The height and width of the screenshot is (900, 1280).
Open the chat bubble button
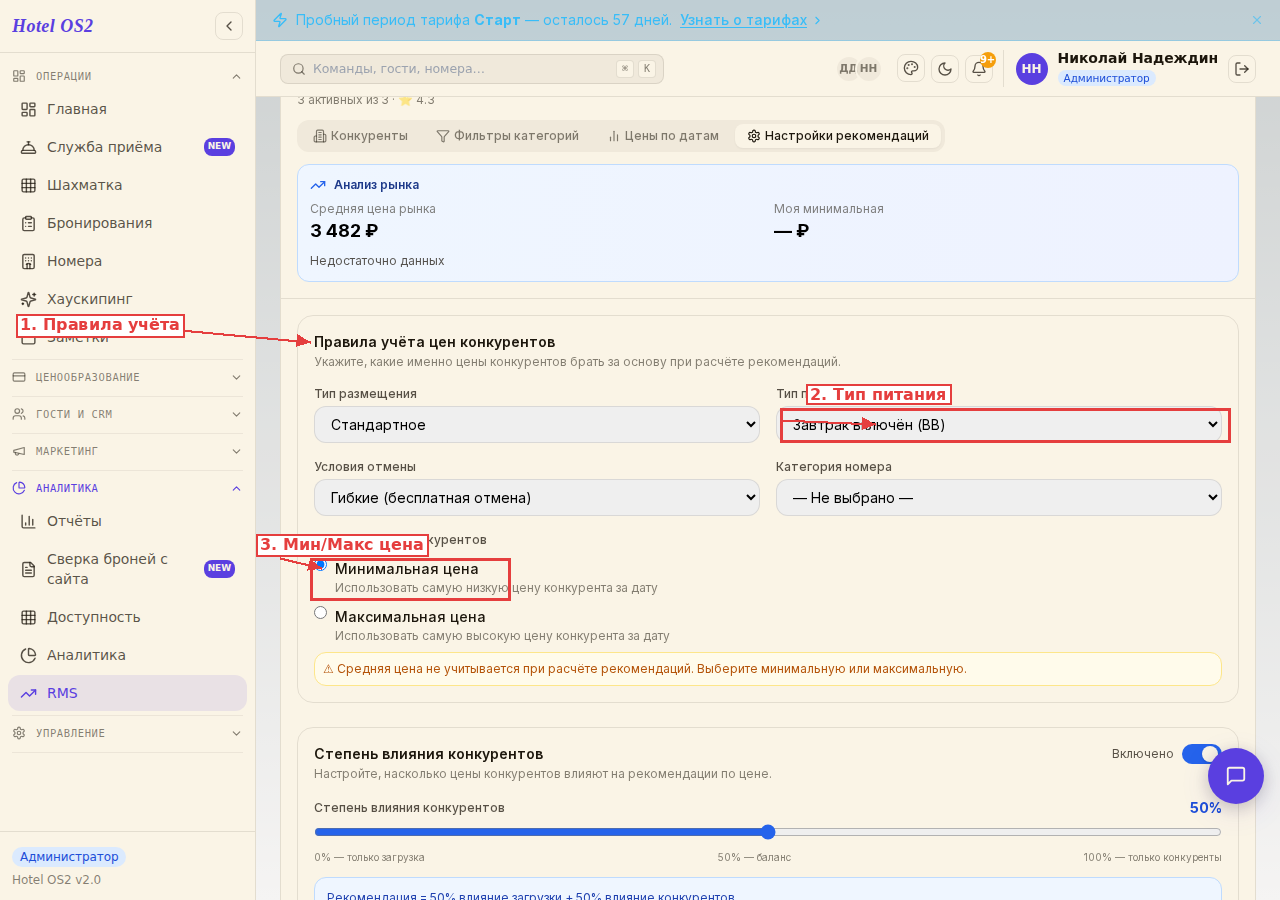(x=1236, y=776)
